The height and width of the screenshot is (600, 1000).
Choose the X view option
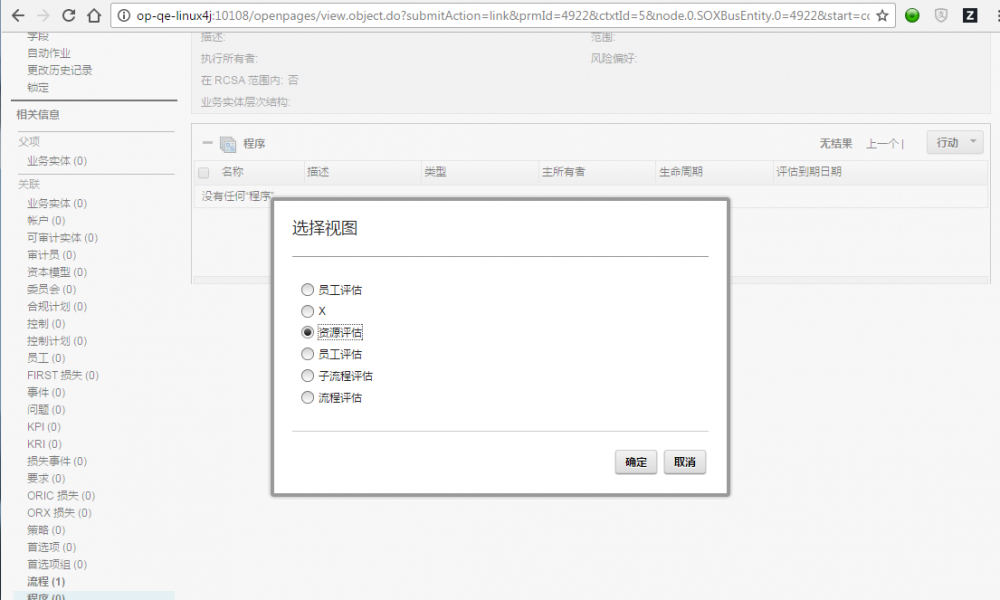(308, 310)
